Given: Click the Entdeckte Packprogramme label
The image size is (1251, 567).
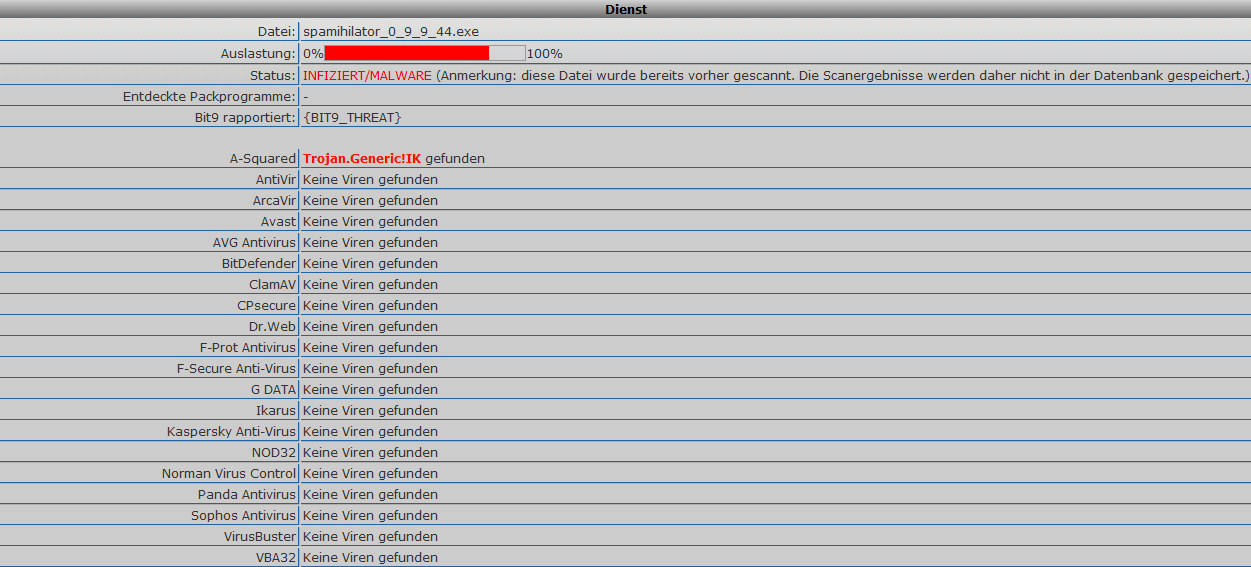Looking at the screenshot, I should 209,96.
